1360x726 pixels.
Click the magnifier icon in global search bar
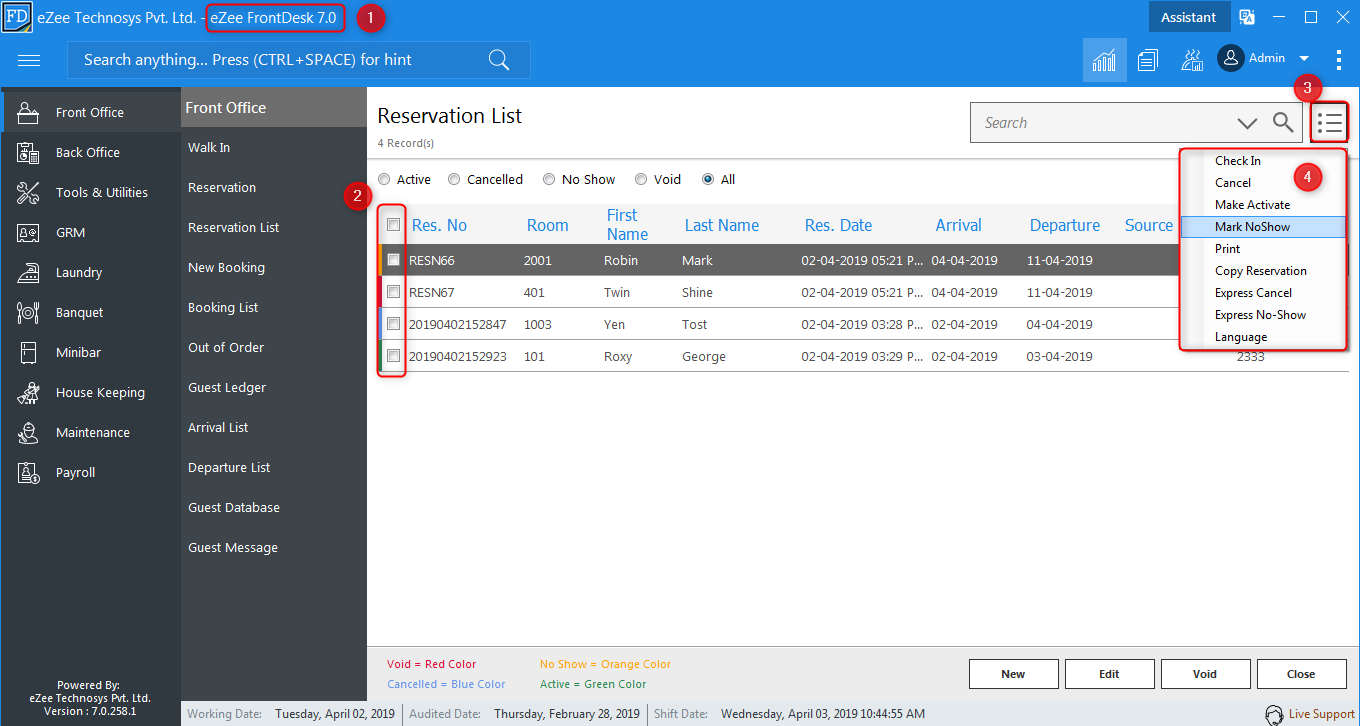[x=499, y=60]
